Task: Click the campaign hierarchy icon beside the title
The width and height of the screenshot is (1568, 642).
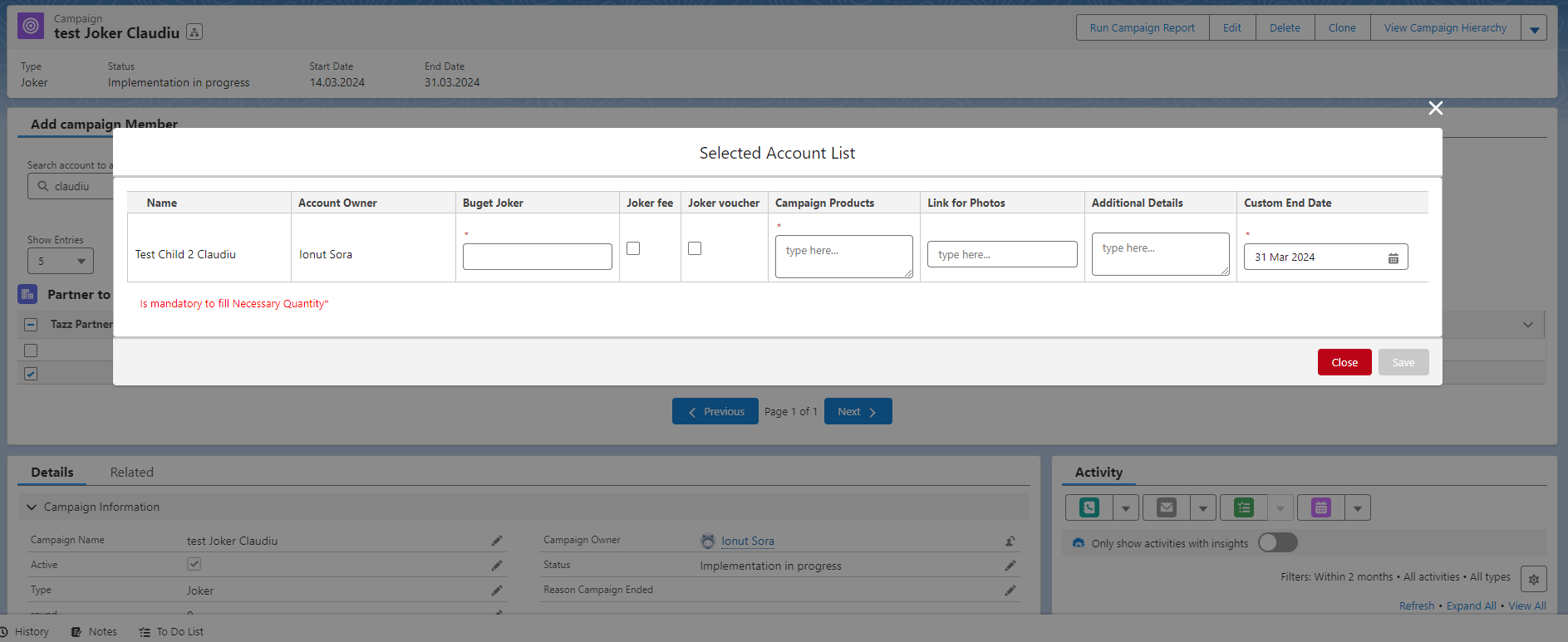Action: 194,32
